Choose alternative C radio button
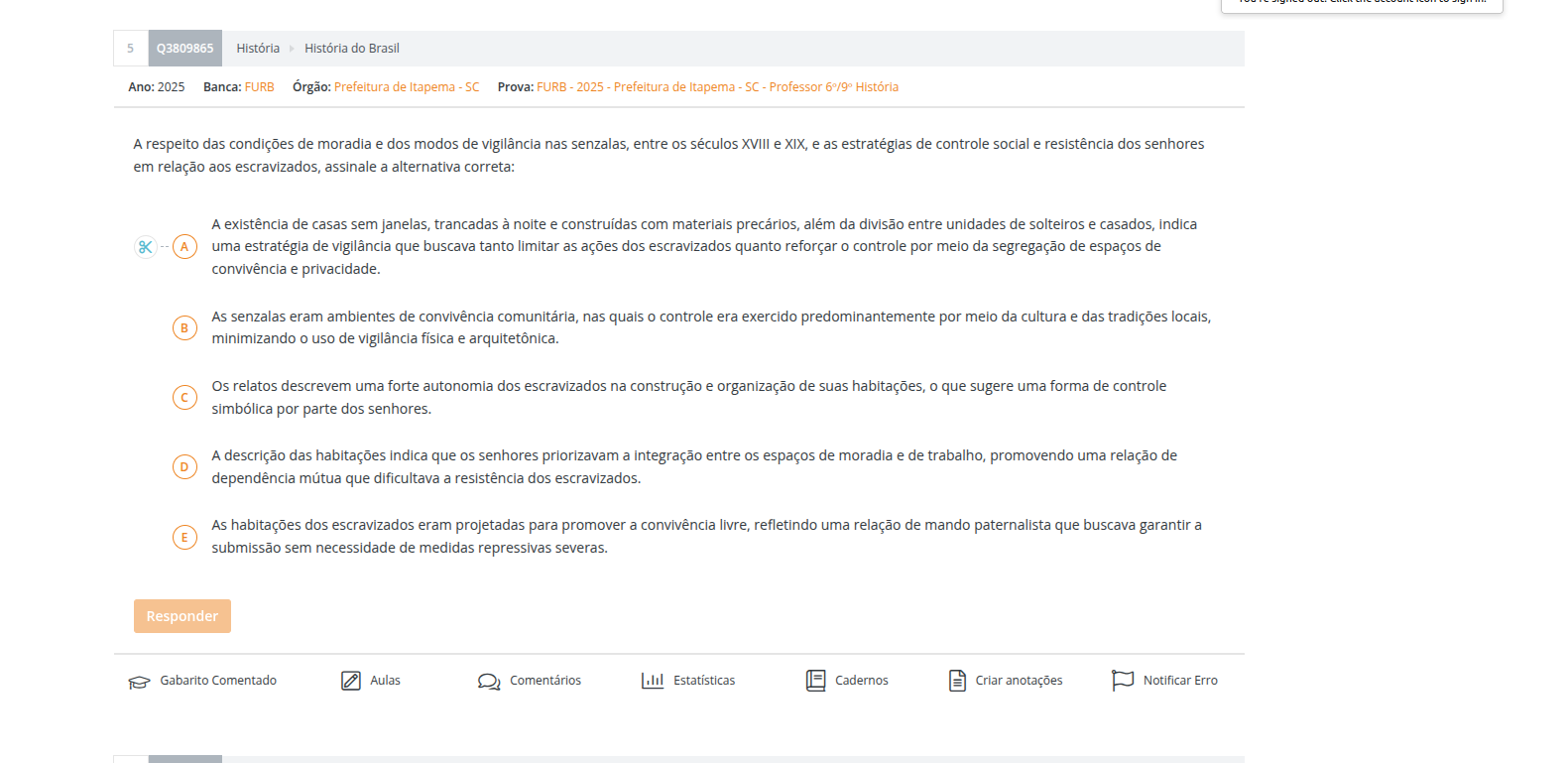 (x=184, y=398)
